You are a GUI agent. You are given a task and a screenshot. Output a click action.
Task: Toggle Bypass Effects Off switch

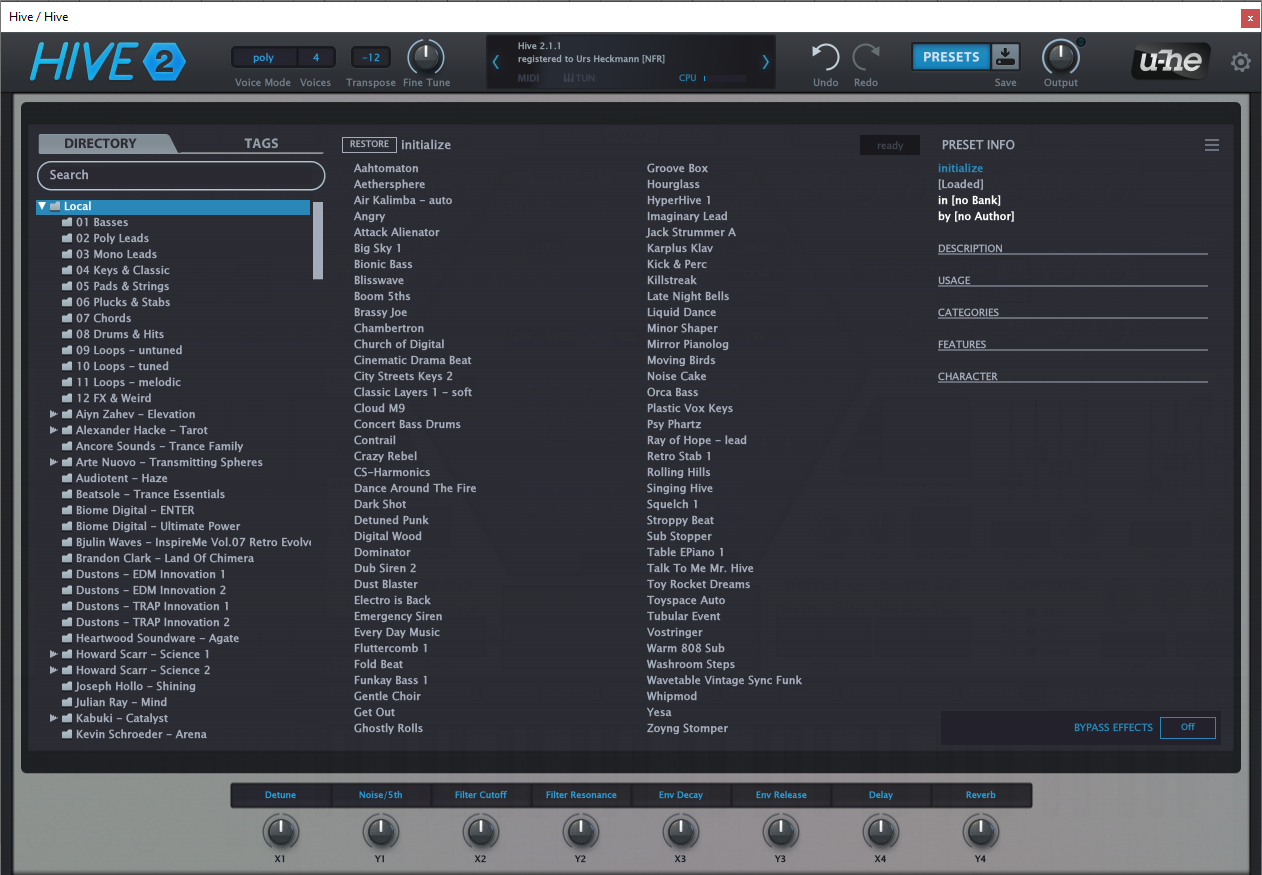click(1188, 727)
